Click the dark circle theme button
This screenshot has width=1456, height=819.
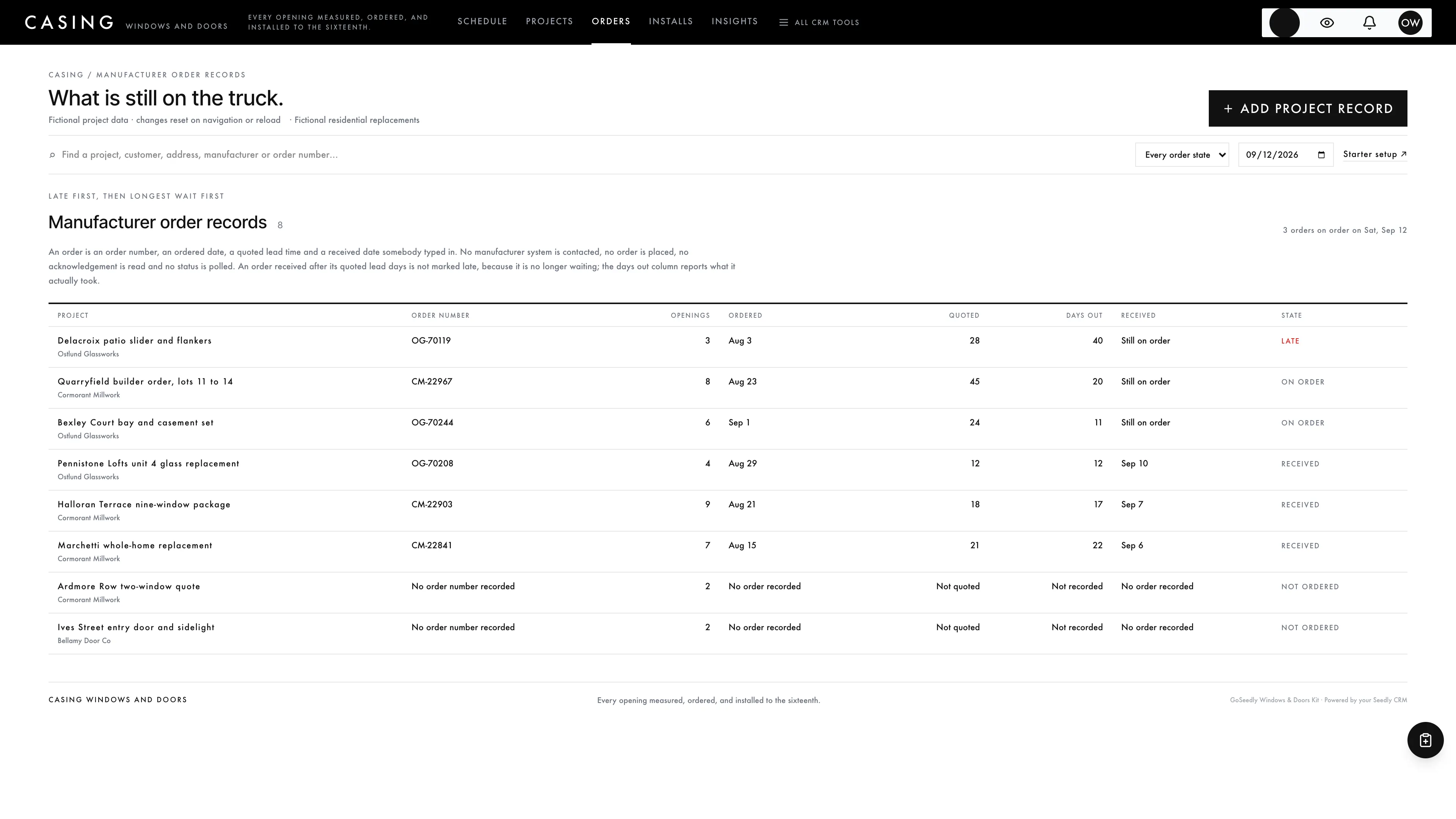point(1284,23)
